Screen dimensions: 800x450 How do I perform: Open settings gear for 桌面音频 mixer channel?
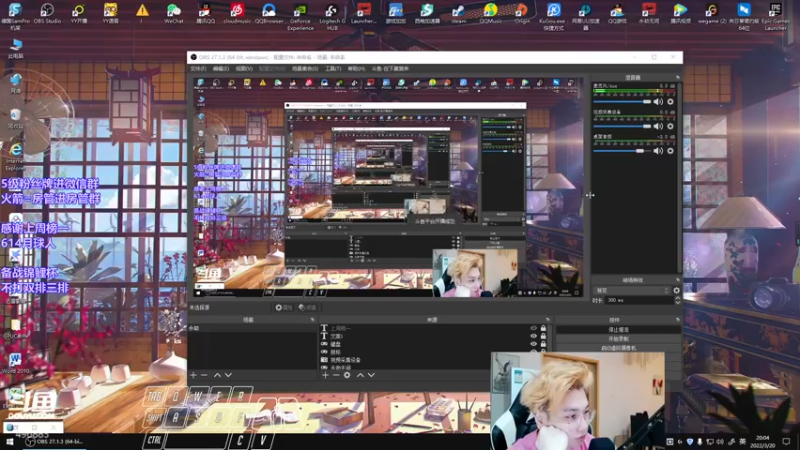[670, 151]
